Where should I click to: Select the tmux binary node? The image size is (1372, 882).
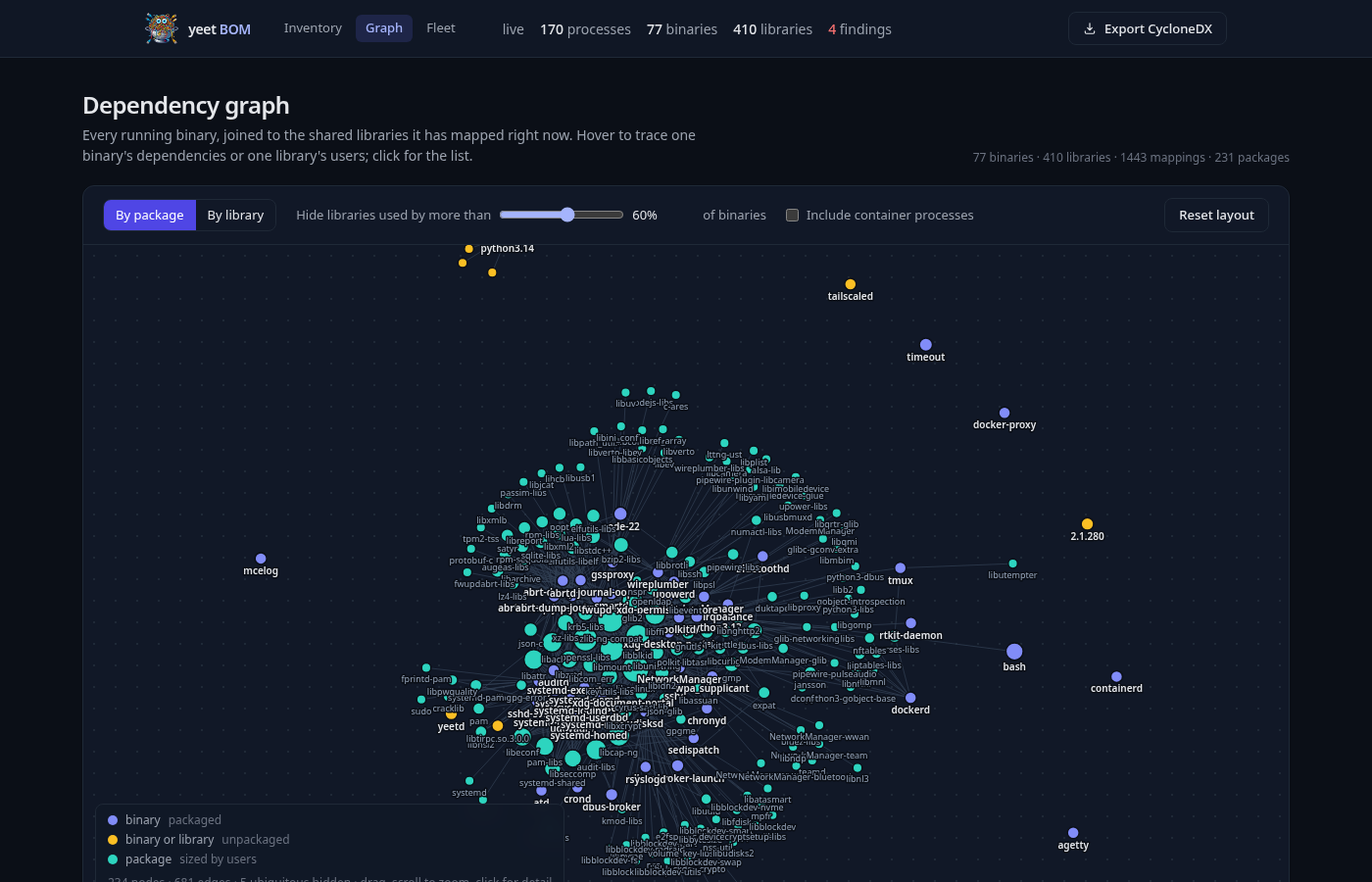click(x=901, y=568)
